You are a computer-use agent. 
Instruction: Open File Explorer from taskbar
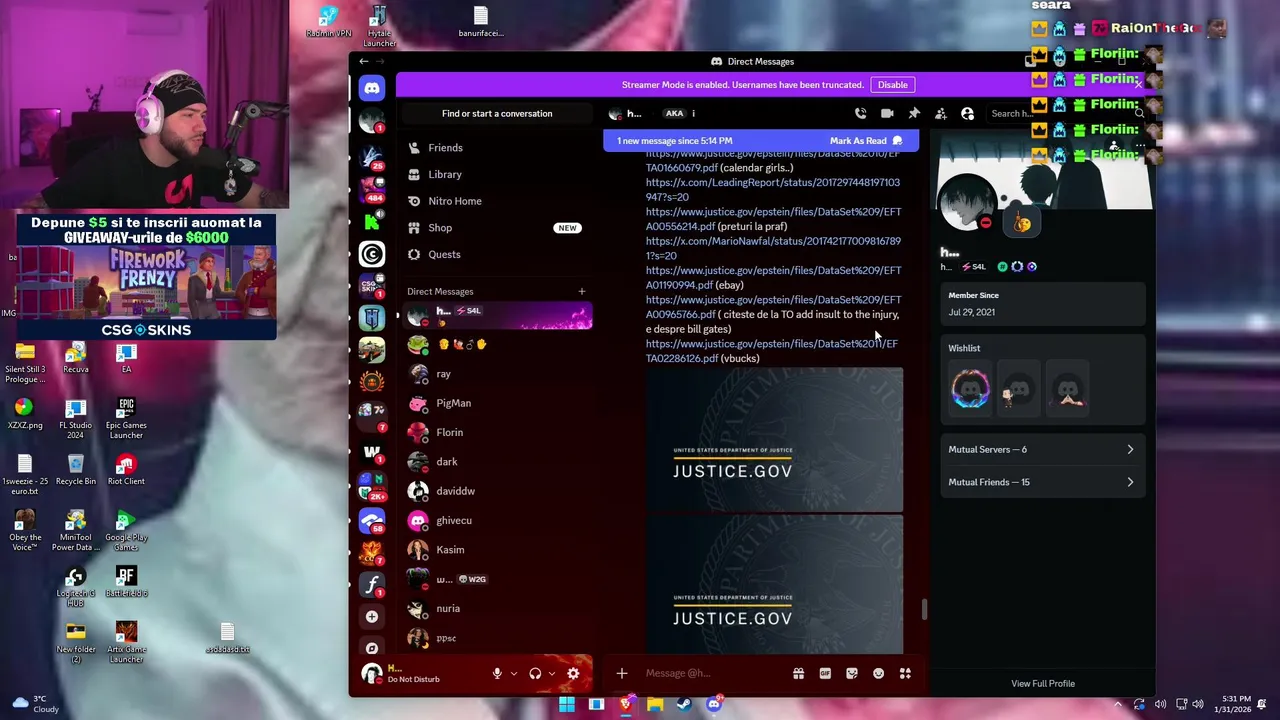coord(655,705)
